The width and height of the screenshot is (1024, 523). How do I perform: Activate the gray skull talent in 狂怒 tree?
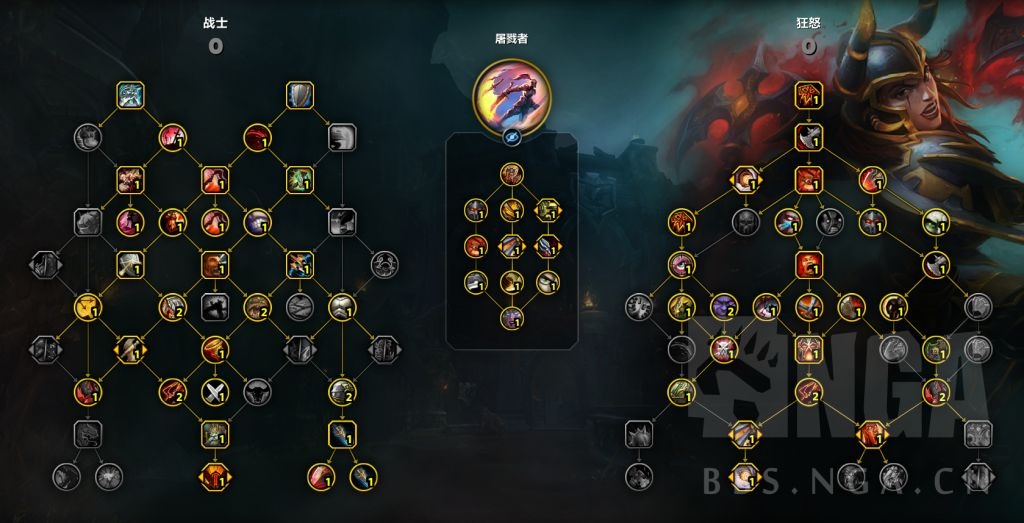(x=745, y=223)
